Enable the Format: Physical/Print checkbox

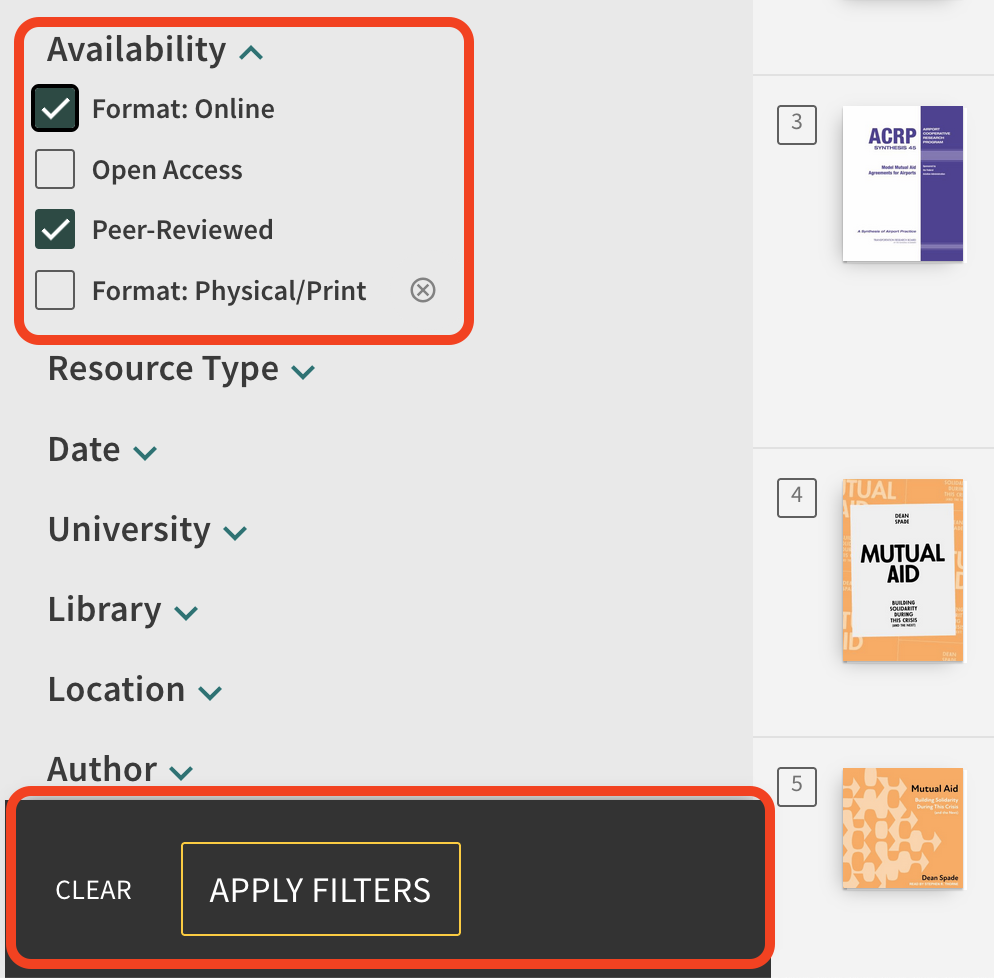coord(55,291)
